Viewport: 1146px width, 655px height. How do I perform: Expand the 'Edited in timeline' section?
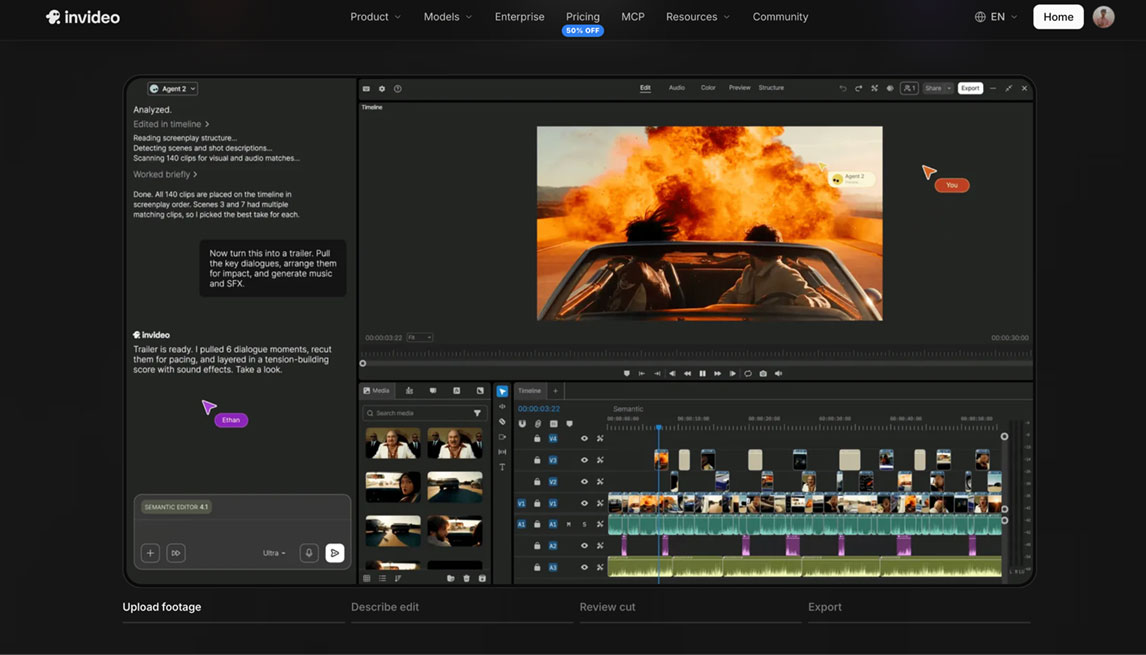pos(171,124)
